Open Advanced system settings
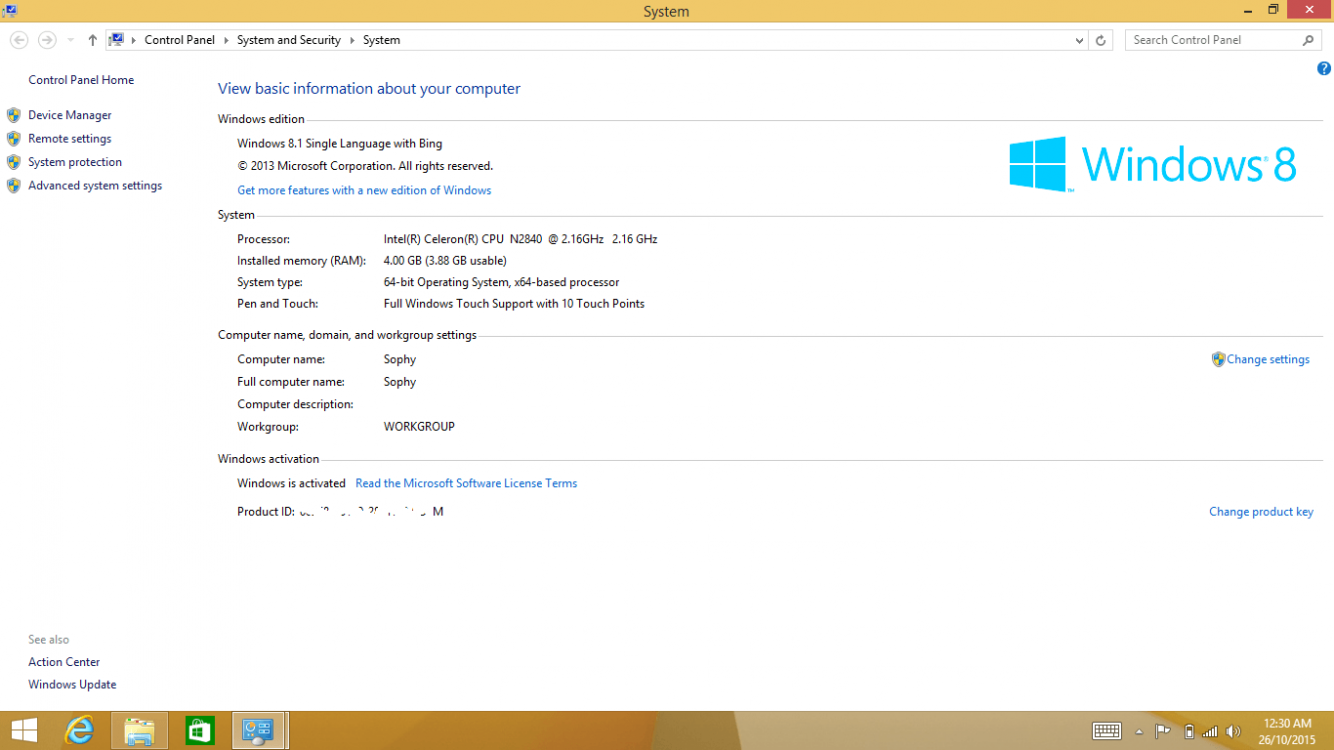The image size is (1334, 750). point(95,186)
